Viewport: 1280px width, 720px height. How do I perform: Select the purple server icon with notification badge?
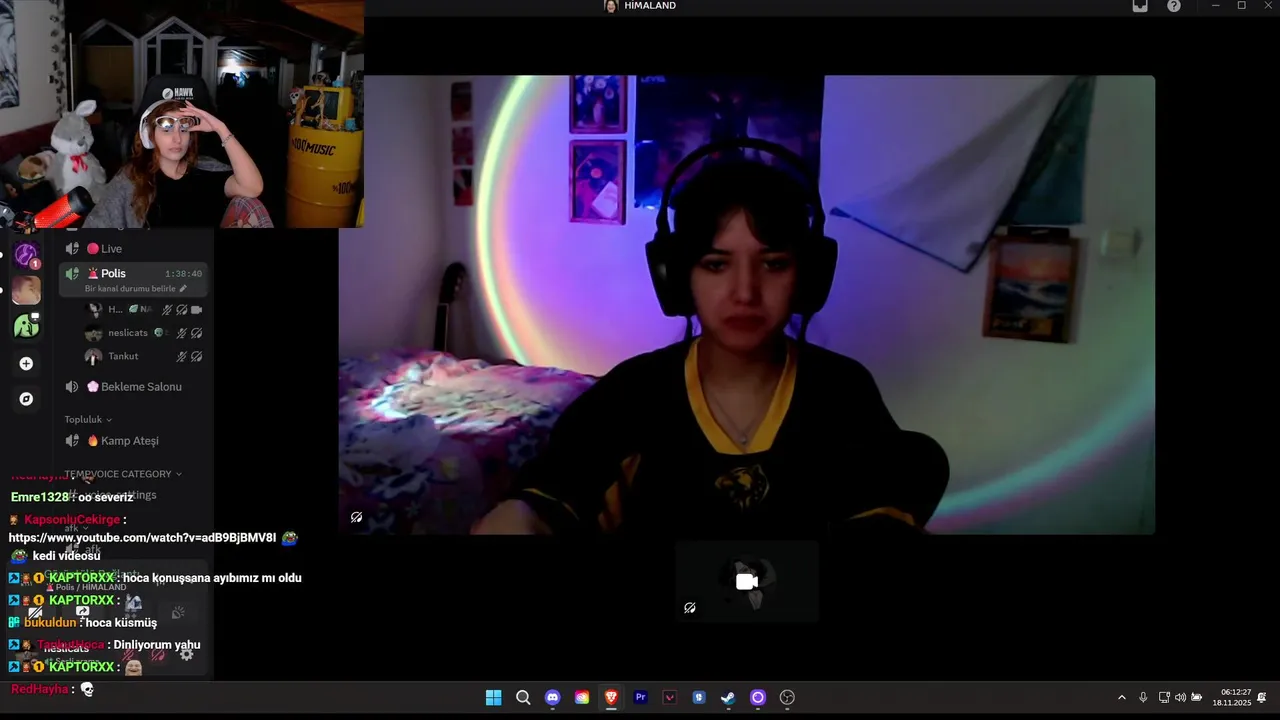(26, 255)
